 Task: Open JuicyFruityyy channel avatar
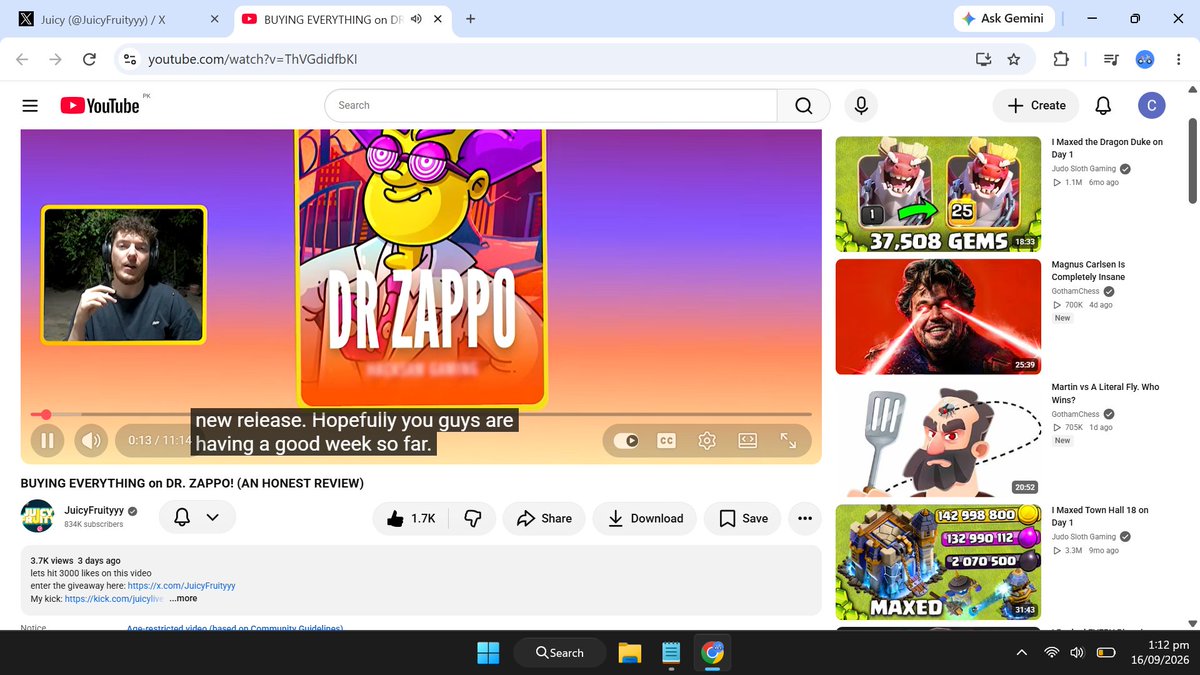pos(37,516)
